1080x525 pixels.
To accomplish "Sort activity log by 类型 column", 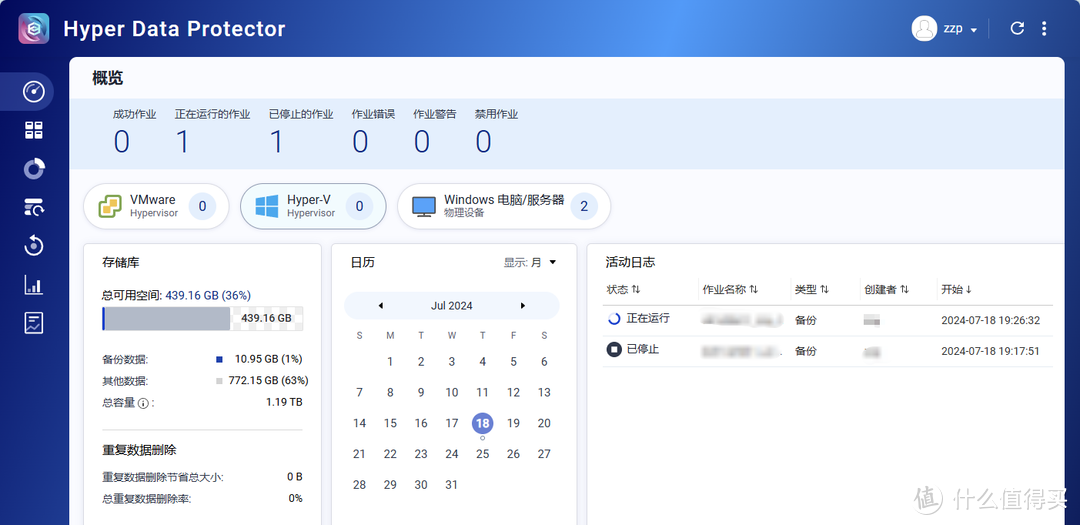I will pyautogui.click(x=812, y=289).
